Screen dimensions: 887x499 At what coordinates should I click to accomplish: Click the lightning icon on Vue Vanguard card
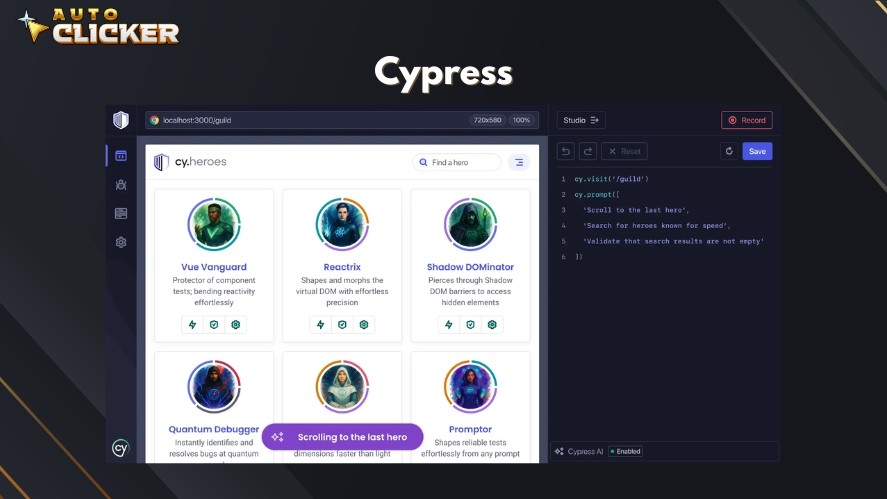(x=192, y=325)
